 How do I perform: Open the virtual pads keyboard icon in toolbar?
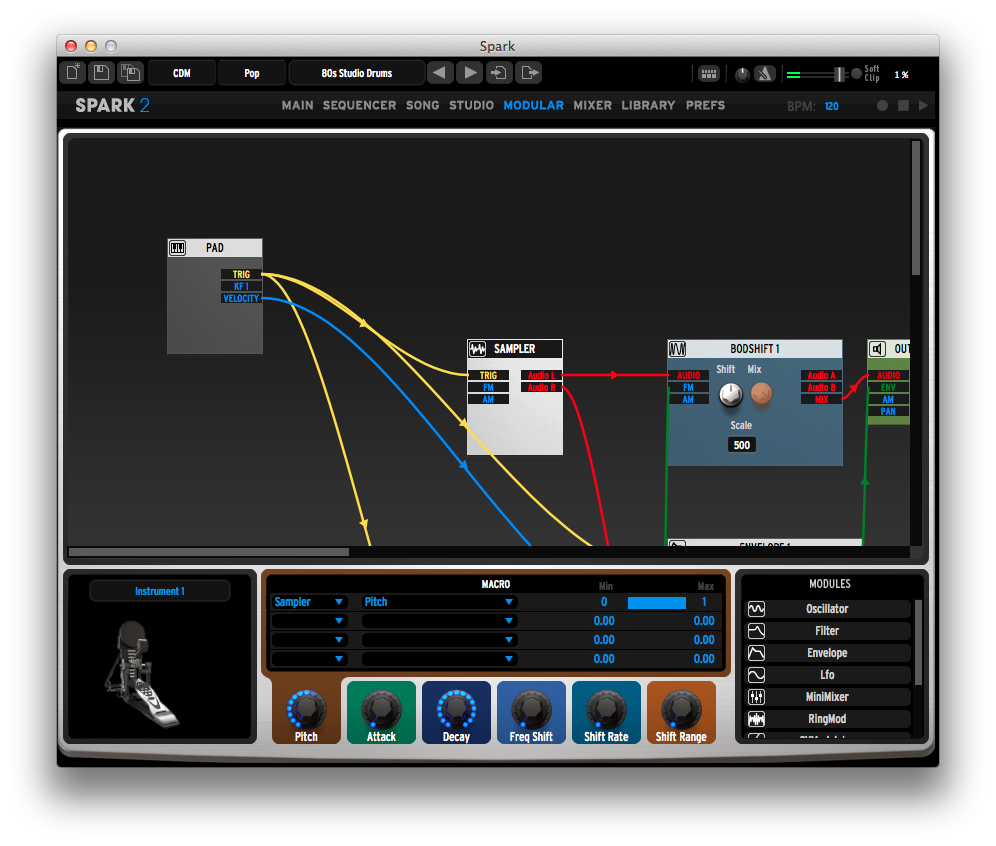708,73
